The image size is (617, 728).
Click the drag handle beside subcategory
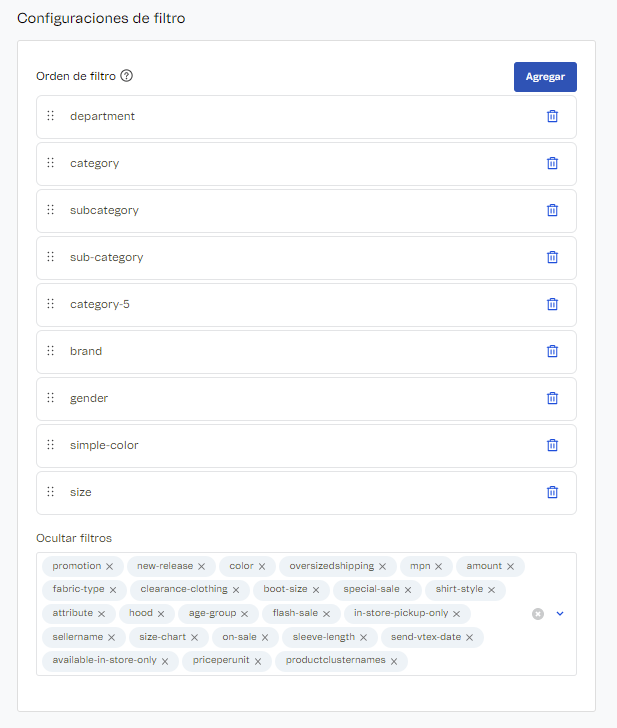(51, 211)
